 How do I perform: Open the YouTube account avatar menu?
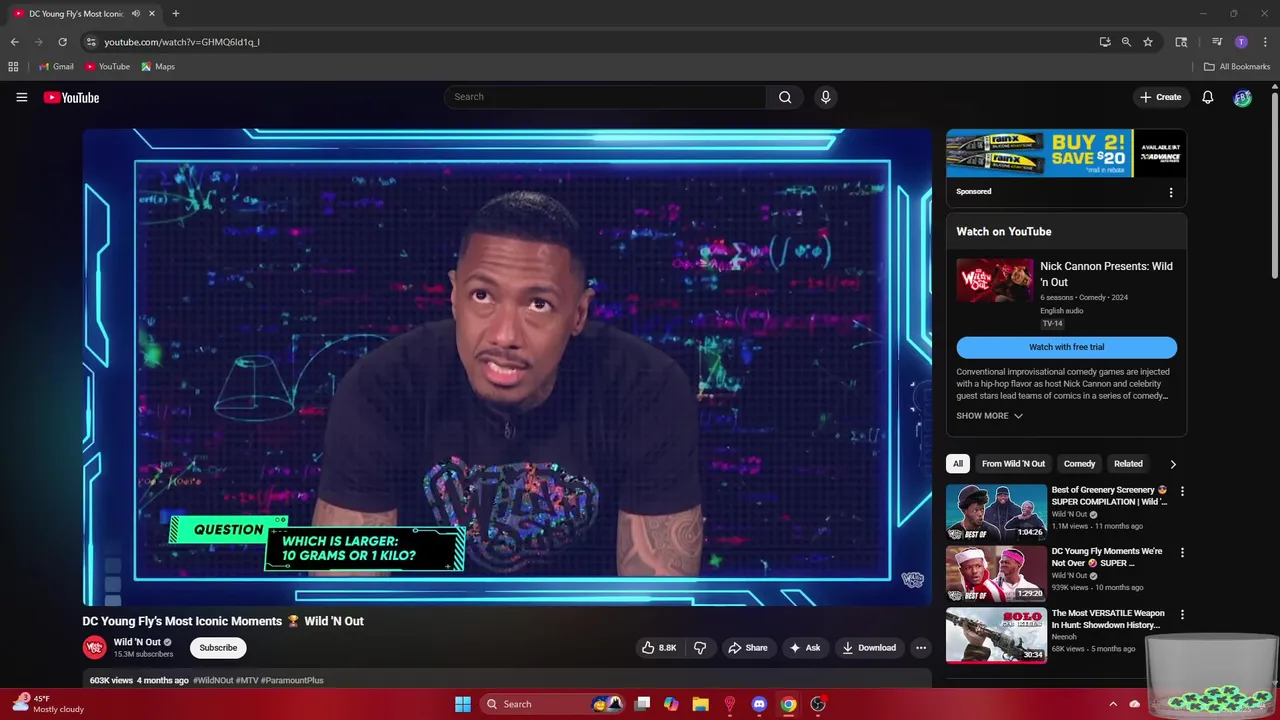pyautogui.click(x=1242, y=97)
